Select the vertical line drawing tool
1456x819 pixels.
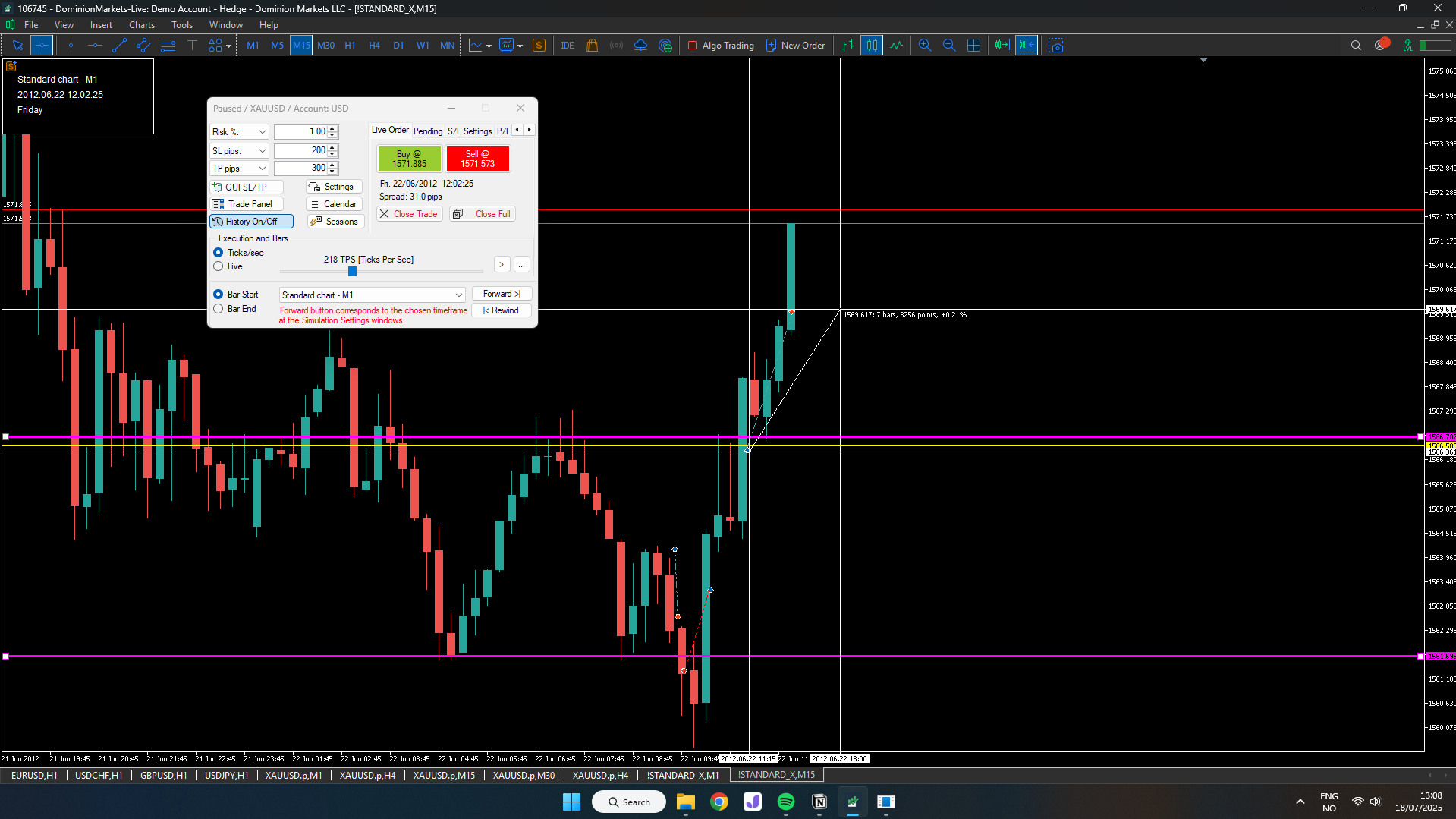(71, 46)
